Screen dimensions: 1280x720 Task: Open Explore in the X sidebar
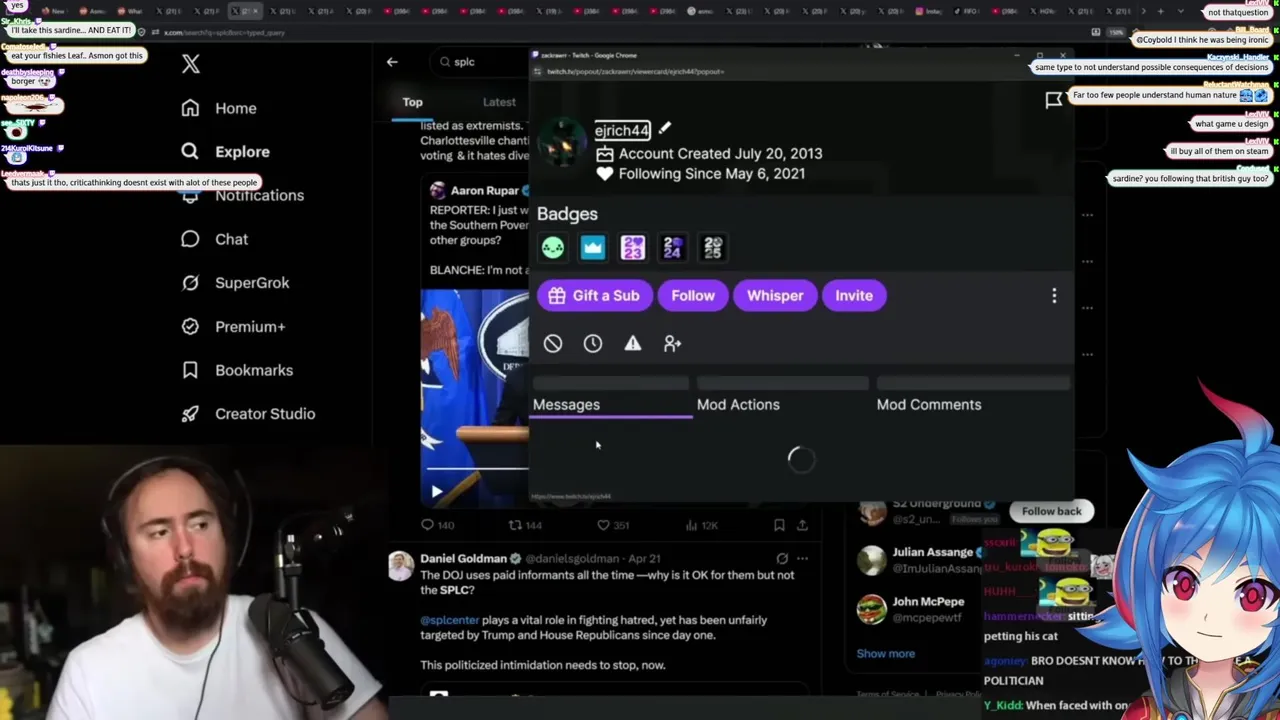point(225,152)
